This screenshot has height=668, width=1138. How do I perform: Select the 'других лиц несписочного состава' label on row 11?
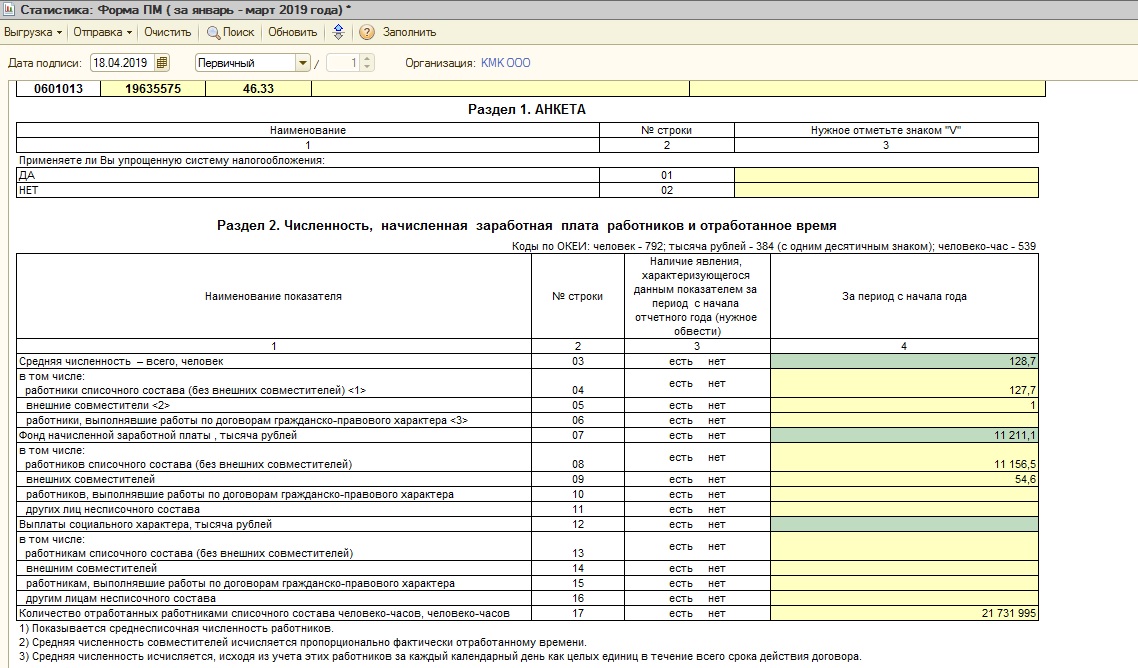[112, 510]
